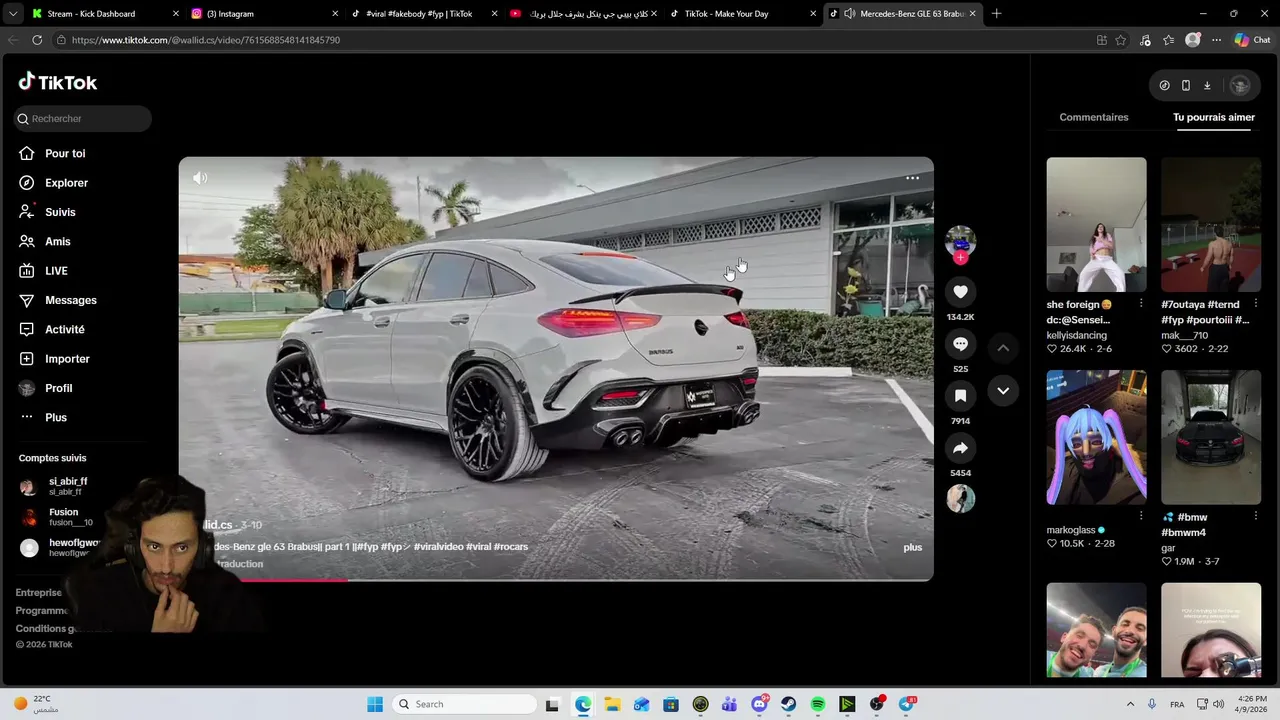Open browser settings ellipsis menu

[1216, 40]
